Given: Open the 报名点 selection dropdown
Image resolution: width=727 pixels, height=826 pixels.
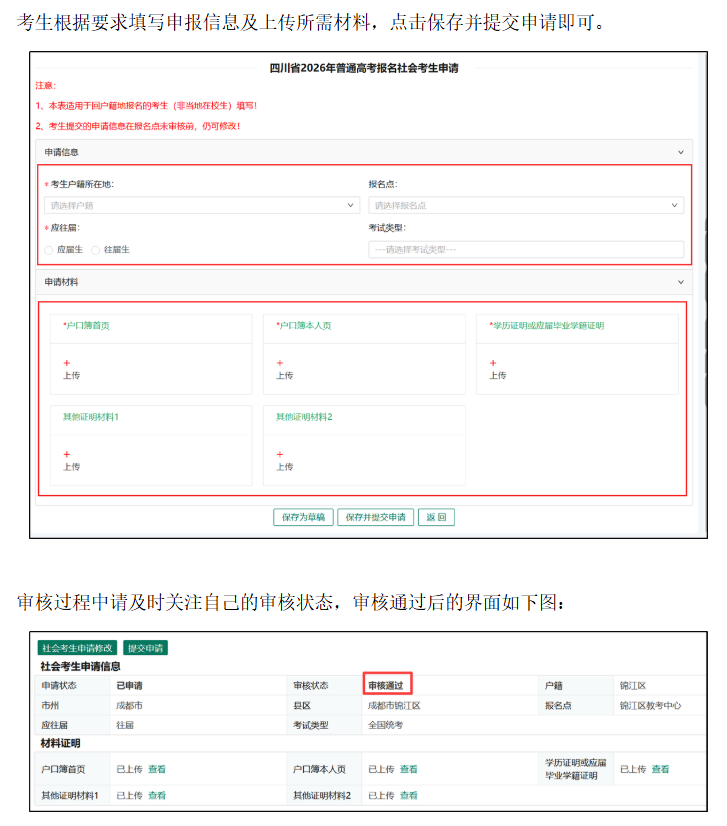Looking at the screenshot, I should pos(525,205).
